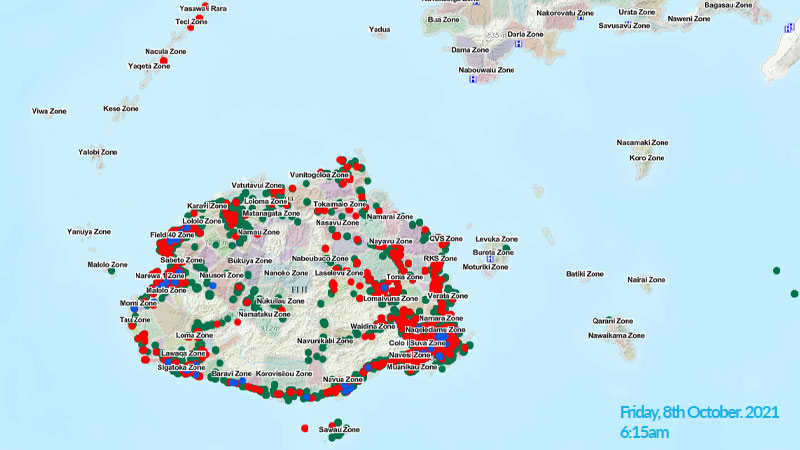Click the red marker left of Sawau Zone
Viewport: 800px width, 450px height.
304,430
